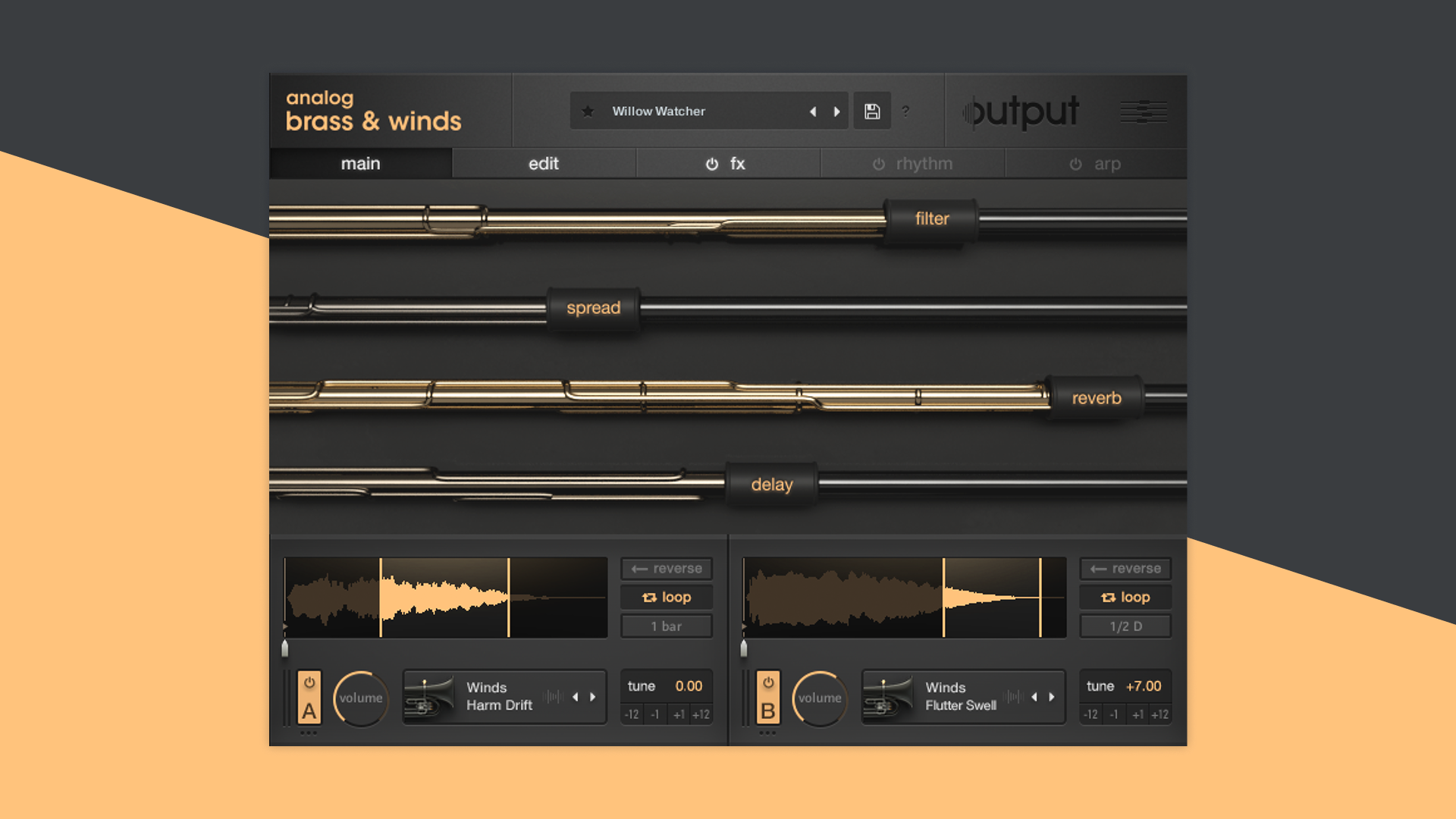The width and height of the screenshot is (1456, 819).
Task: Click the trumpet icon in layer A source selector
Action: pos(430,697)
